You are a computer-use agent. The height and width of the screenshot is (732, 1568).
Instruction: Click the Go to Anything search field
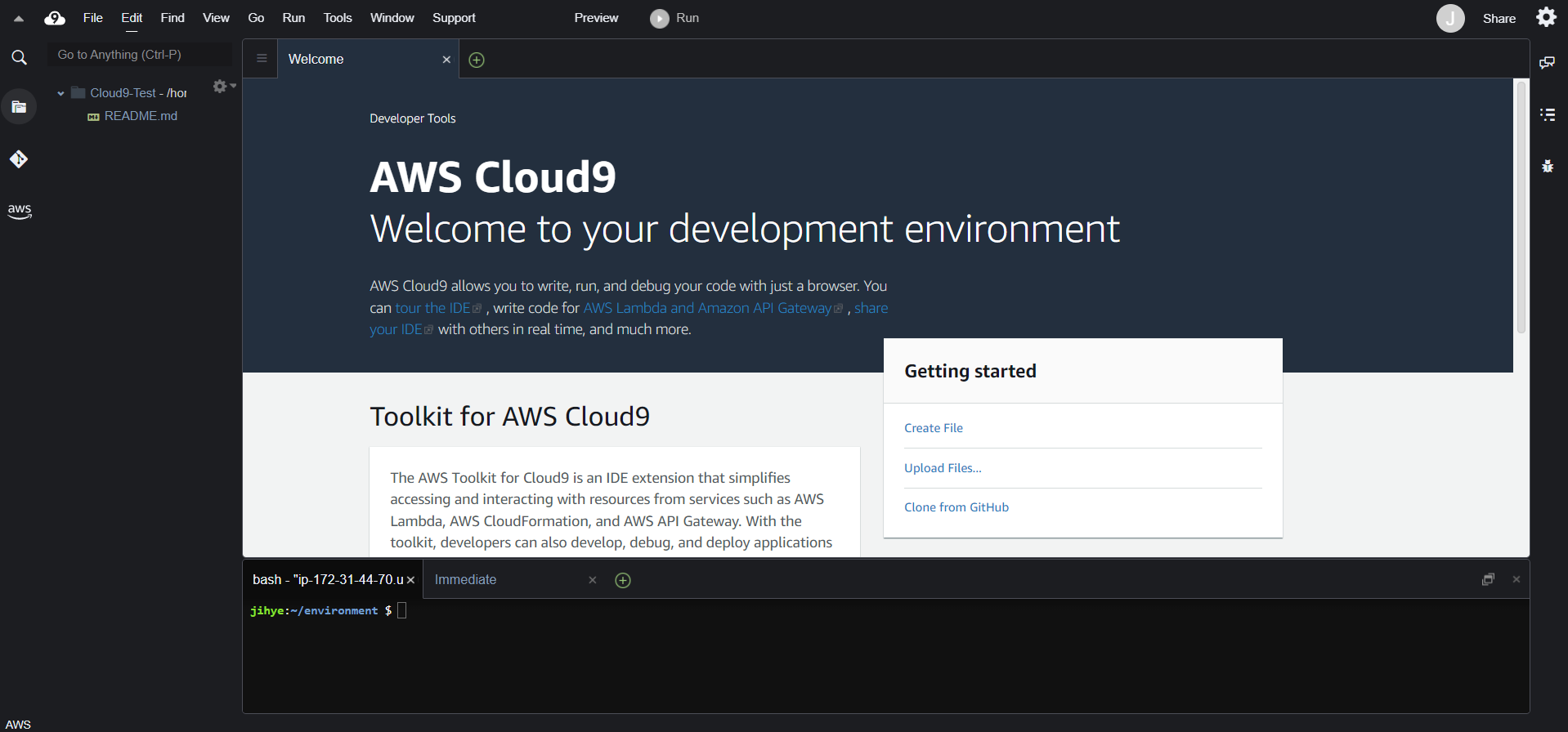point(139,55)
